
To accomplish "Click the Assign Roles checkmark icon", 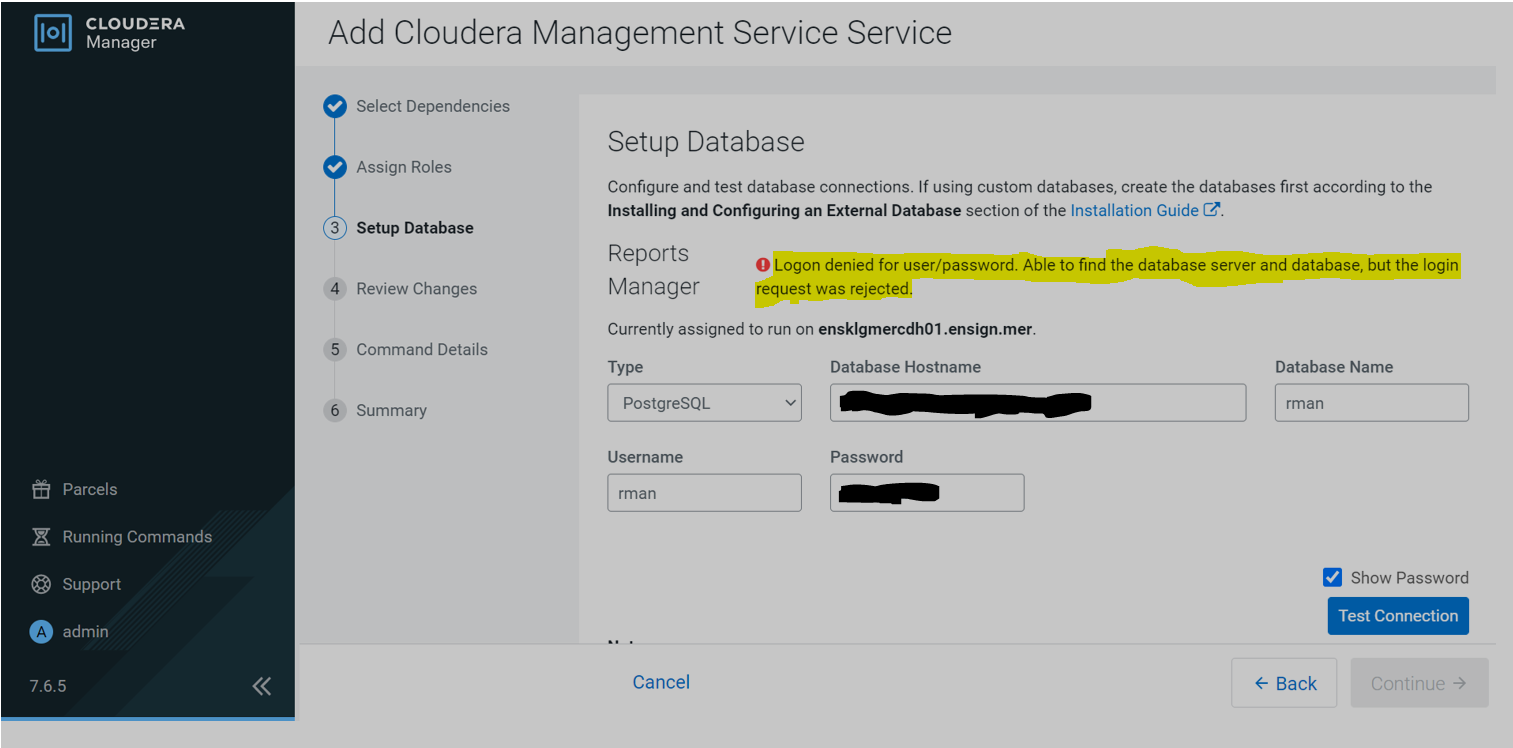I will pos(334,167).
